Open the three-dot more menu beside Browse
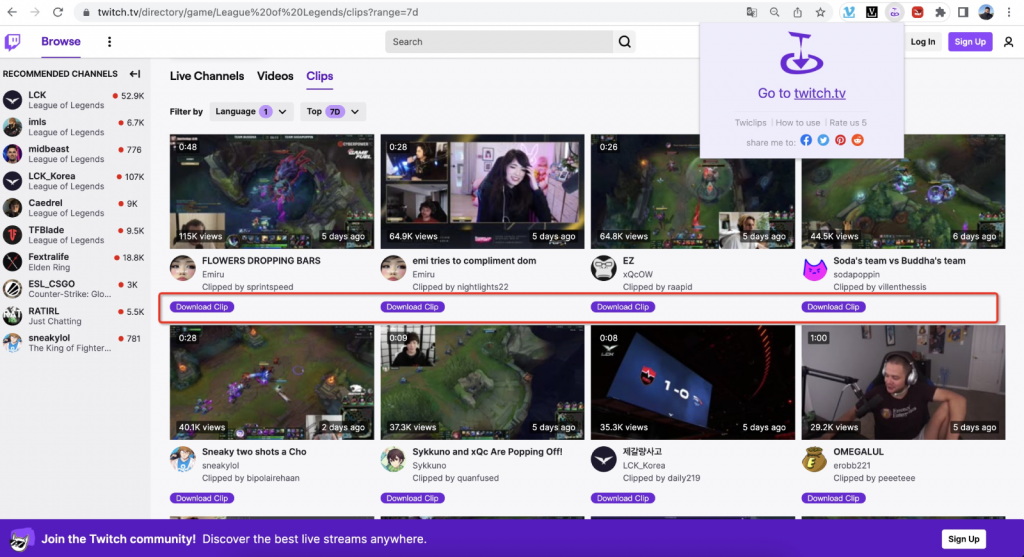The image size is (1024, 557). click(109, 42)
